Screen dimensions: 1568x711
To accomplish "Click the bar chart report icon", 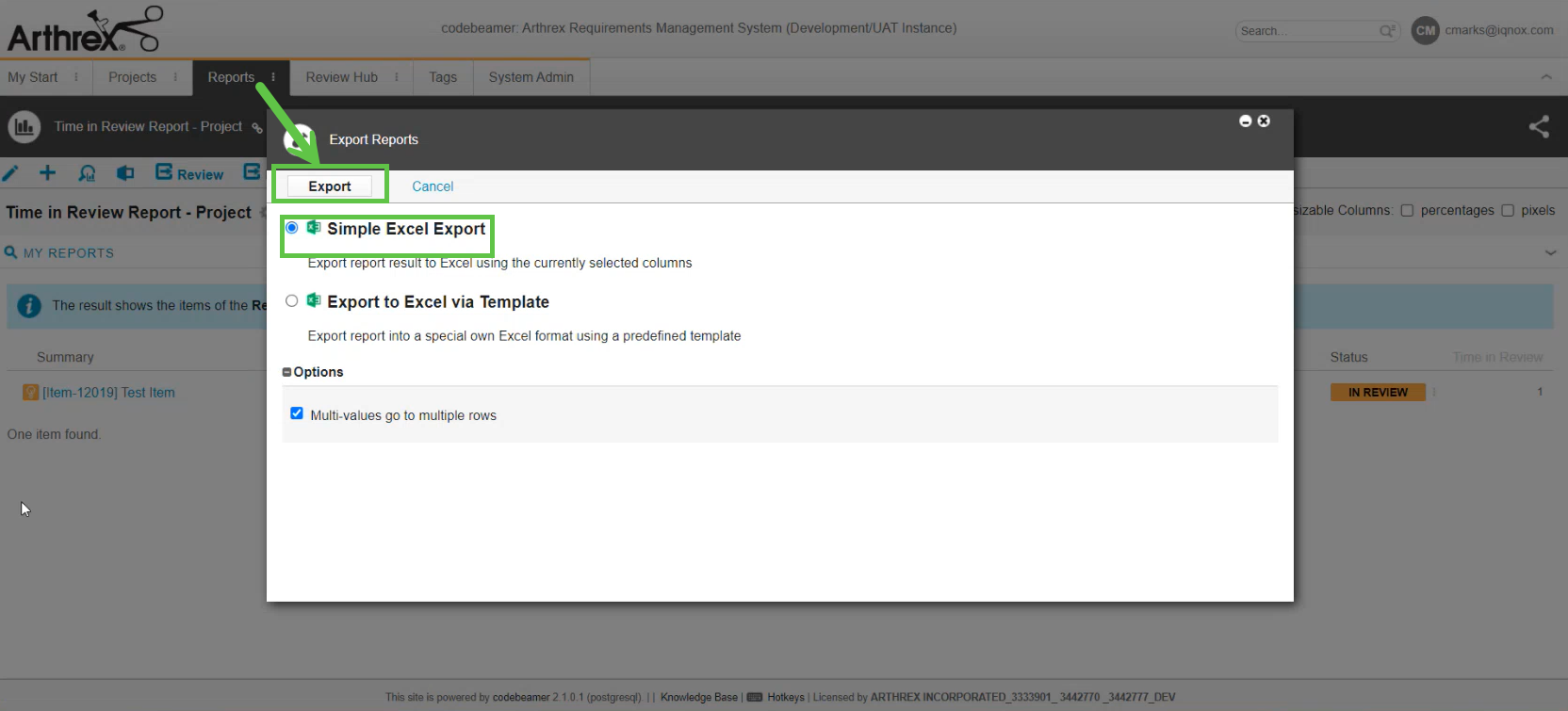I will pos(24,126).
